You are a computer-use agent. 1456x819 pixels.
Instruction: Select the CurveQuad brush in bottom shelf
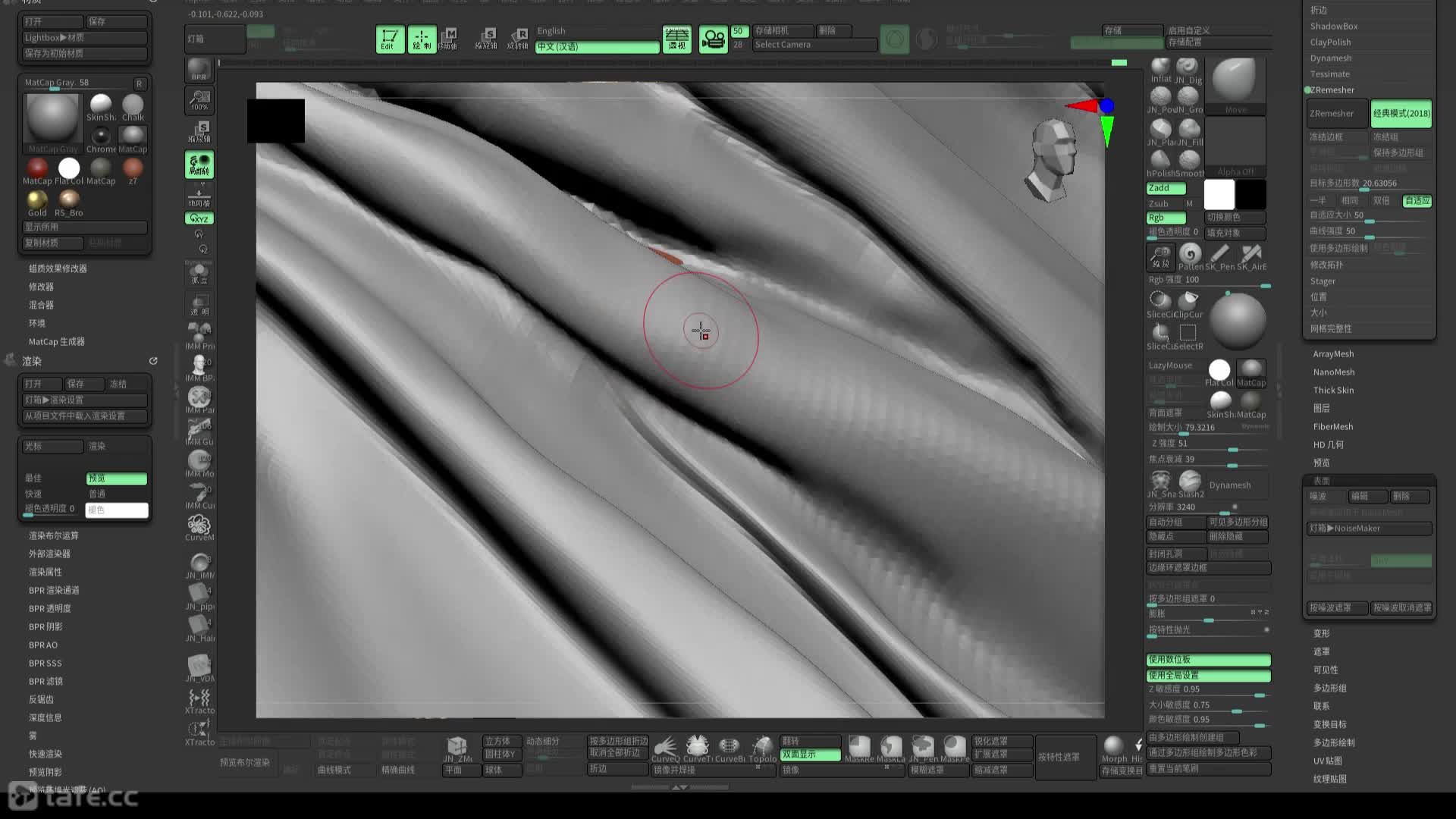(x=665, y=749)
